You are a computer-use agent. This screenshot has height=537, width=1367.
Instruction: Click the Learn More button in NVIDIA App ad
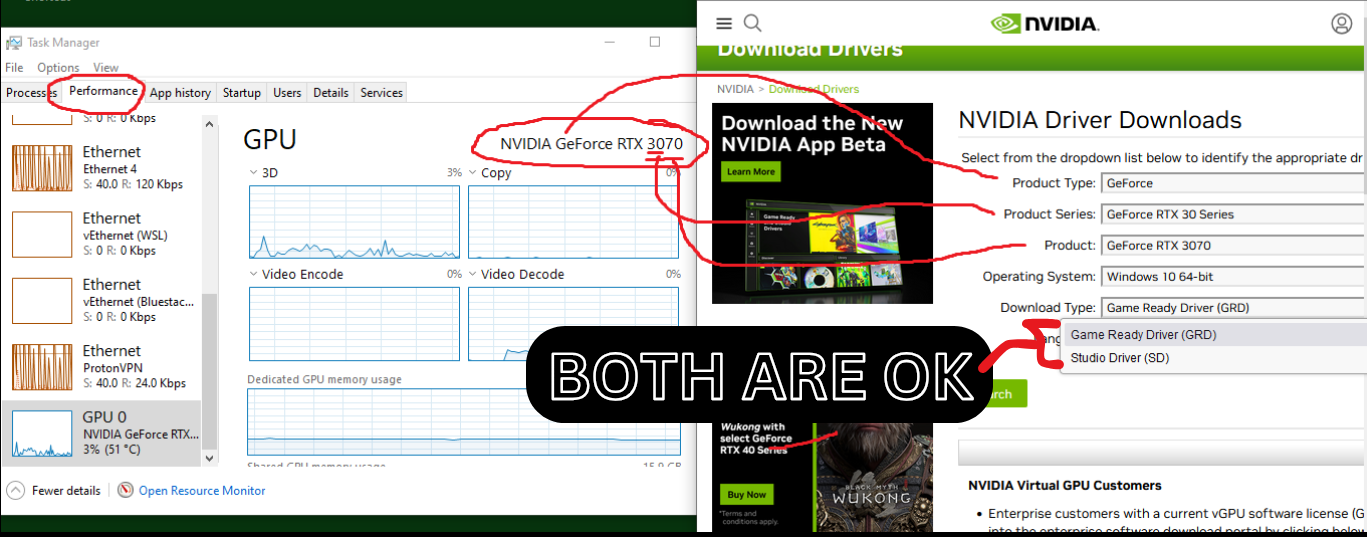coord(750,172)
